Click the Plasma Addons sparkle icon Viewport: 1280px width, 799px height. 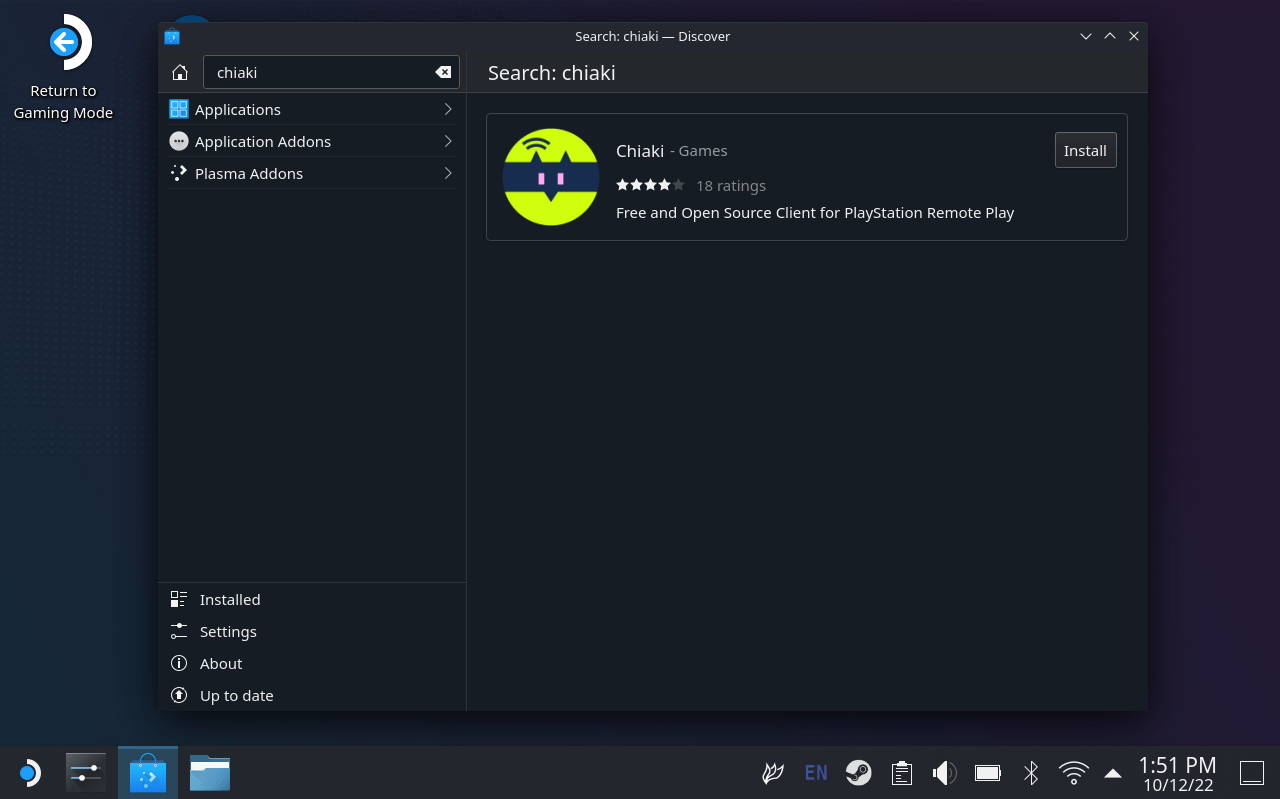179,173
